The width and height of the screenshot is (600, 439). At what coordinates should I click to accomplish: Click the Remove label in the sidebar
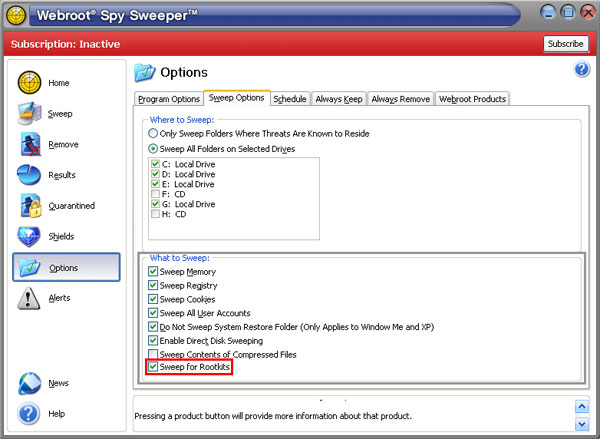coord(63,144)
